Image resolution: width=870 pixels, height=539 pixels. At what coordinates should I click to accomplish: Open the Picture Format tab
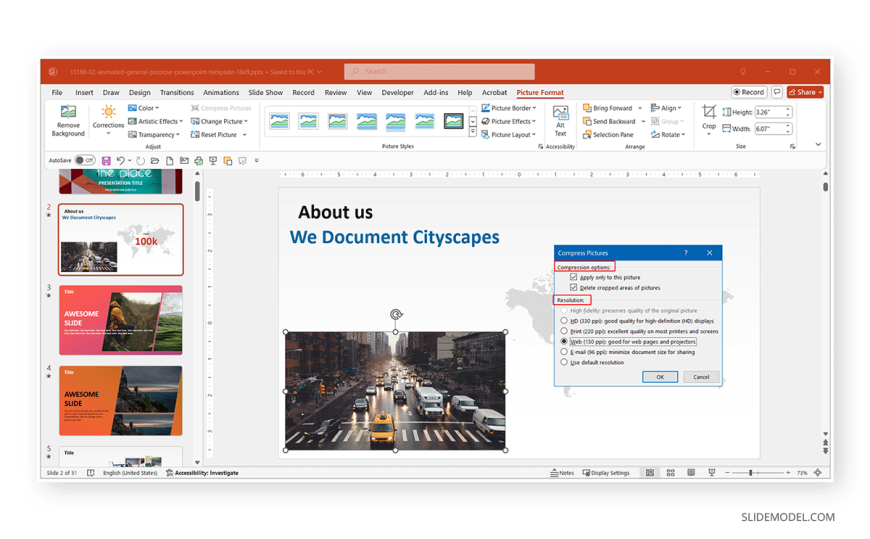[540, 93]
